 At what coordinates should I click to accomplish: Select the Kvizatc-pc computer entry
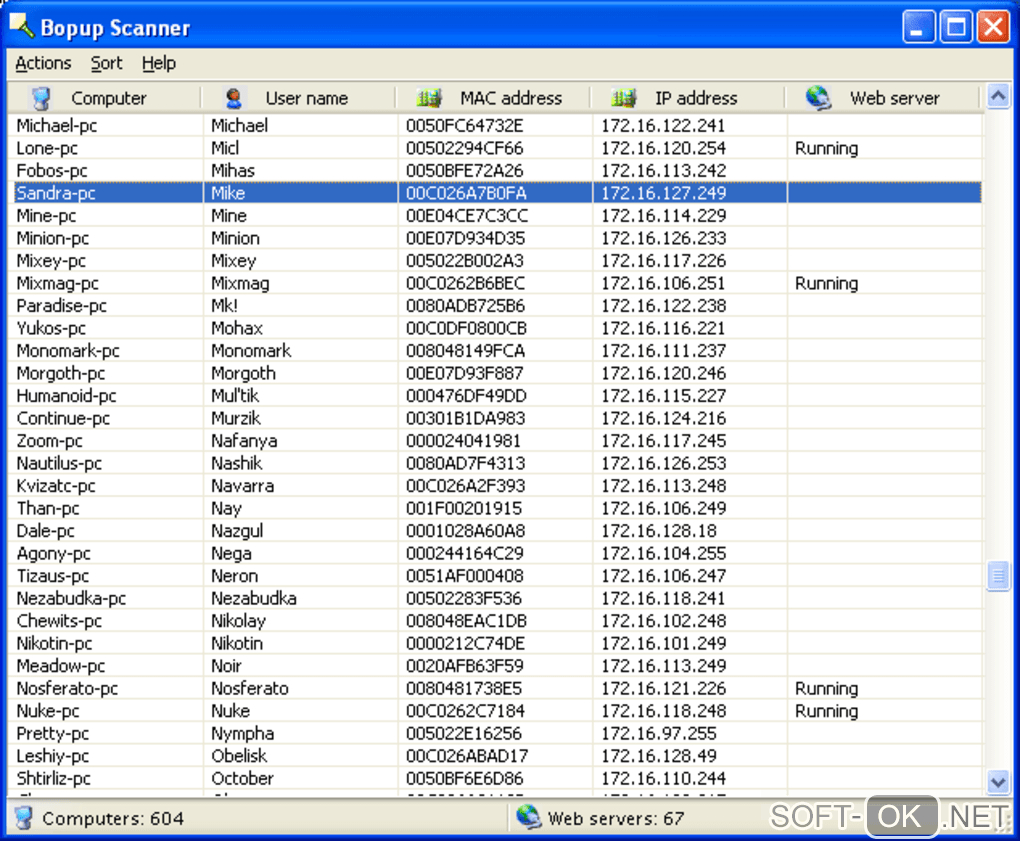(56, 486)
